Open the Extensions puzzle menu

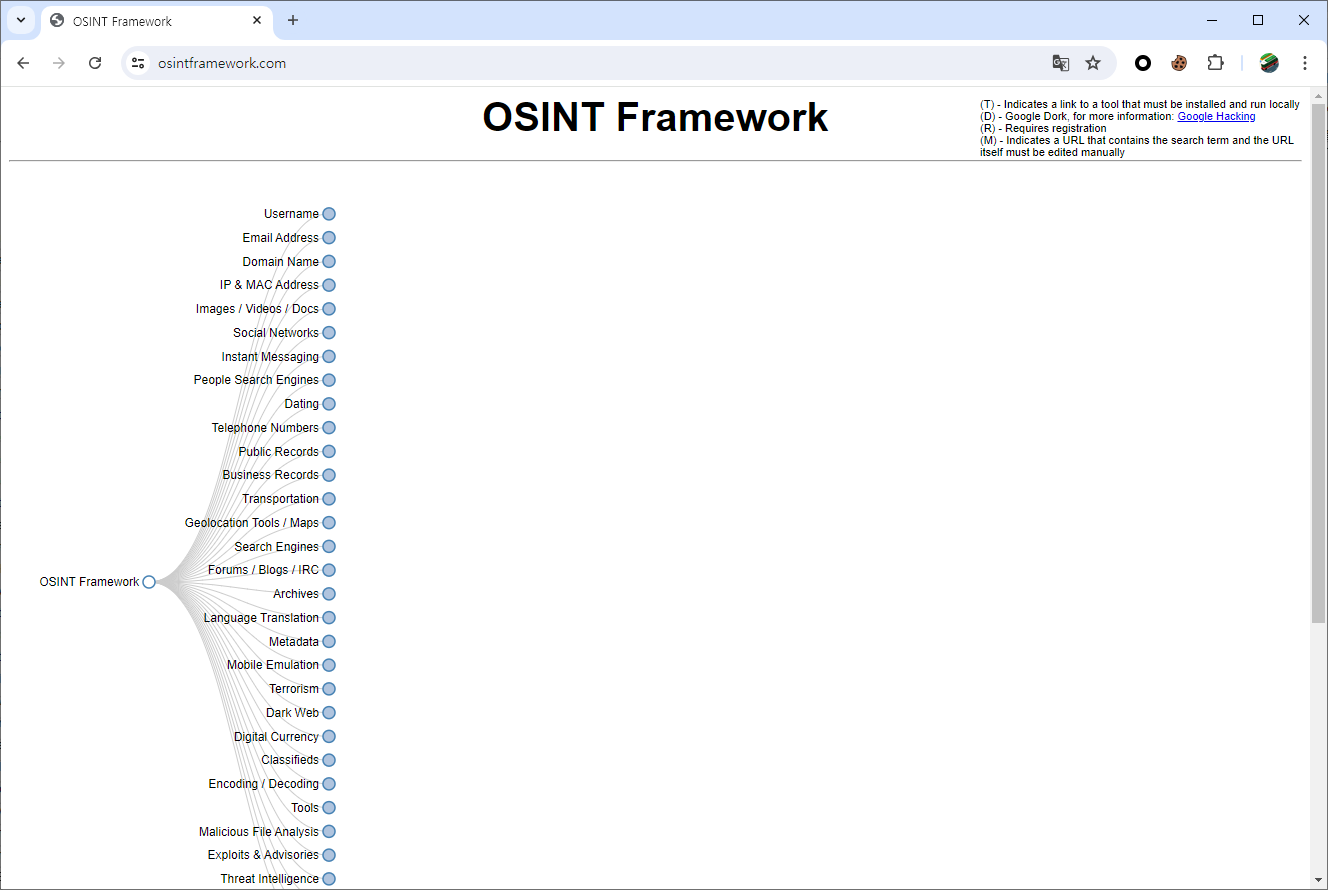(1215, 63)
